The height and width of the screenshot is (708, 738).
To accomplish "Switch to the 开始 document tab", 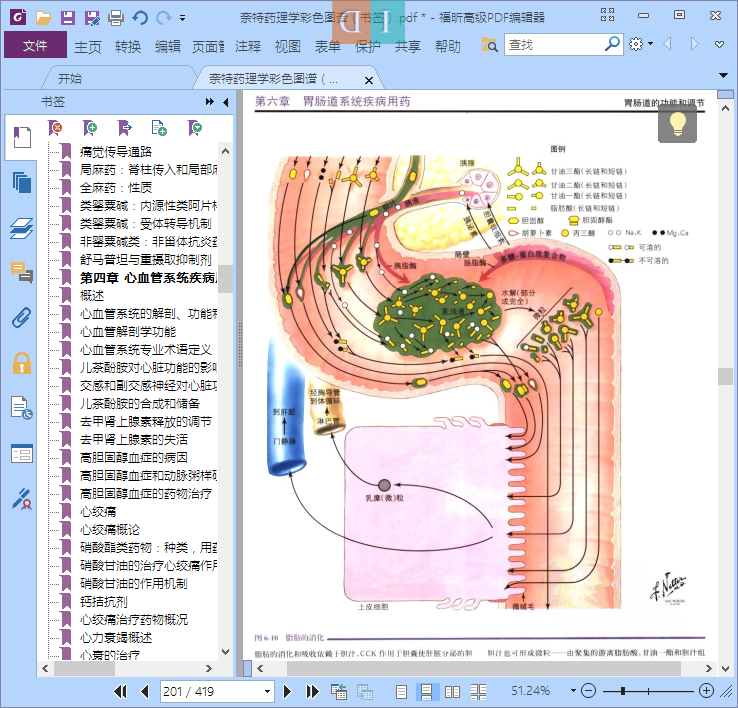I will pos(70,78).
